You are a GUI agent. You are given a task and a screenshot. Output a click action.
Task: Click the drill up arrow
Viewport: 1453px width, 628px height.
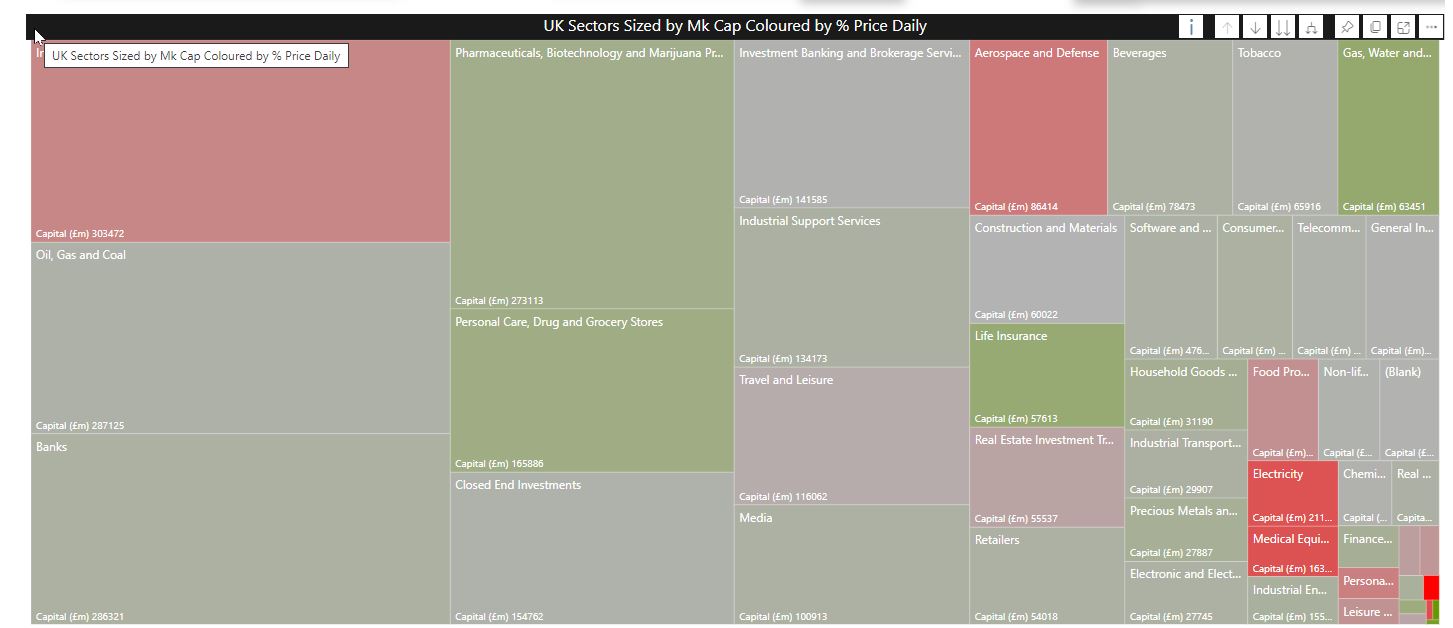coord(1227,27)
